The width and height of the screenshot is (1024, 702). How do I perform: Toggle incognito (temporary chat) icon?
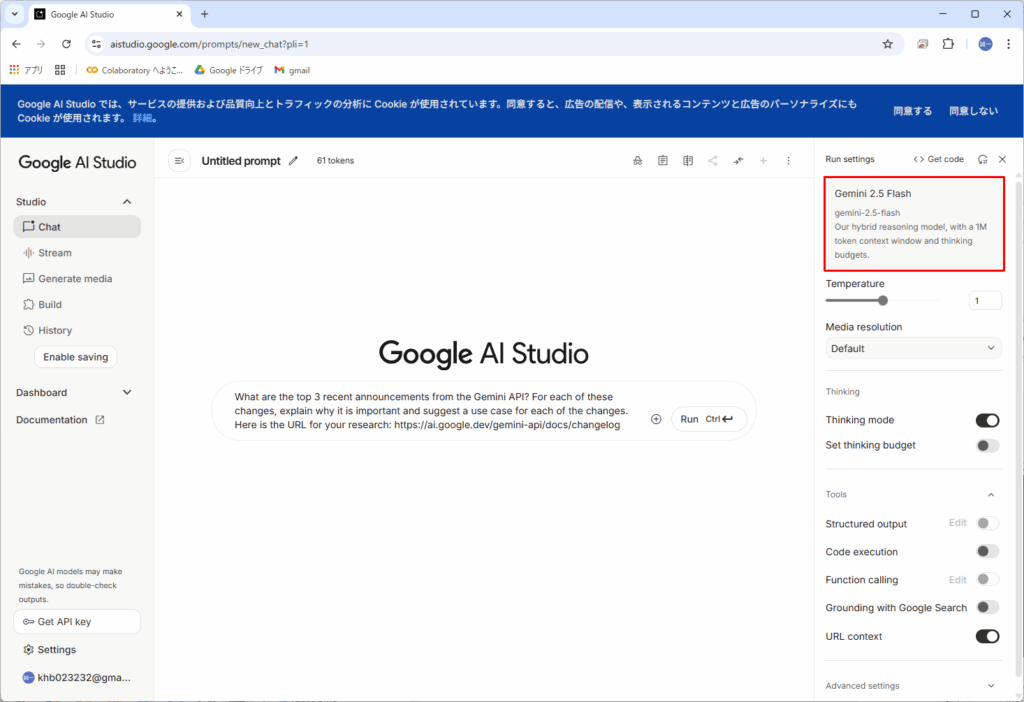pyautogui.click(x=637, y=161)
